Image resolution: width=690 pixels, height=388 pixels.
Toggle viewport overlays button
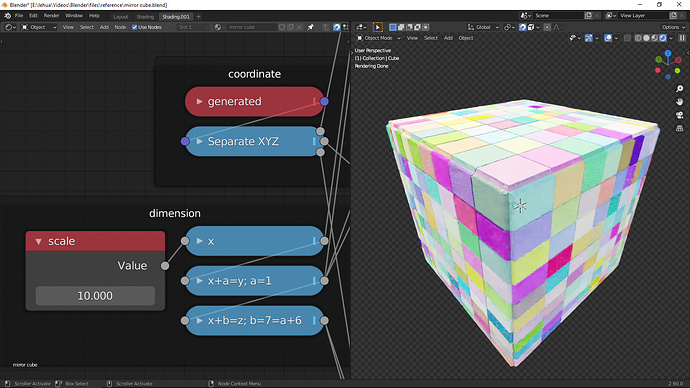[608, 38]
